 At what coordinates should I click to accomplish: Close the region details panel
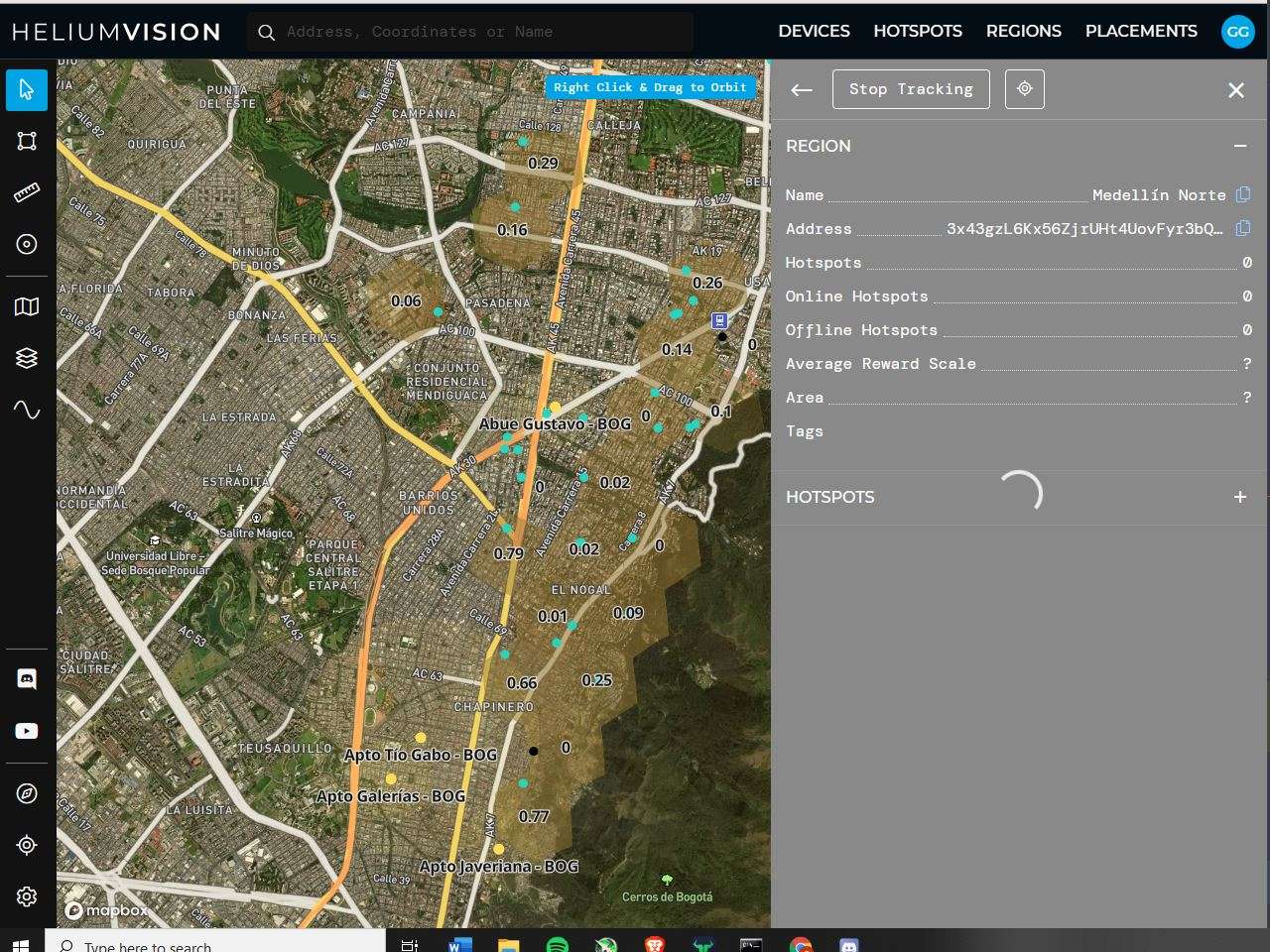[1236, 90]
